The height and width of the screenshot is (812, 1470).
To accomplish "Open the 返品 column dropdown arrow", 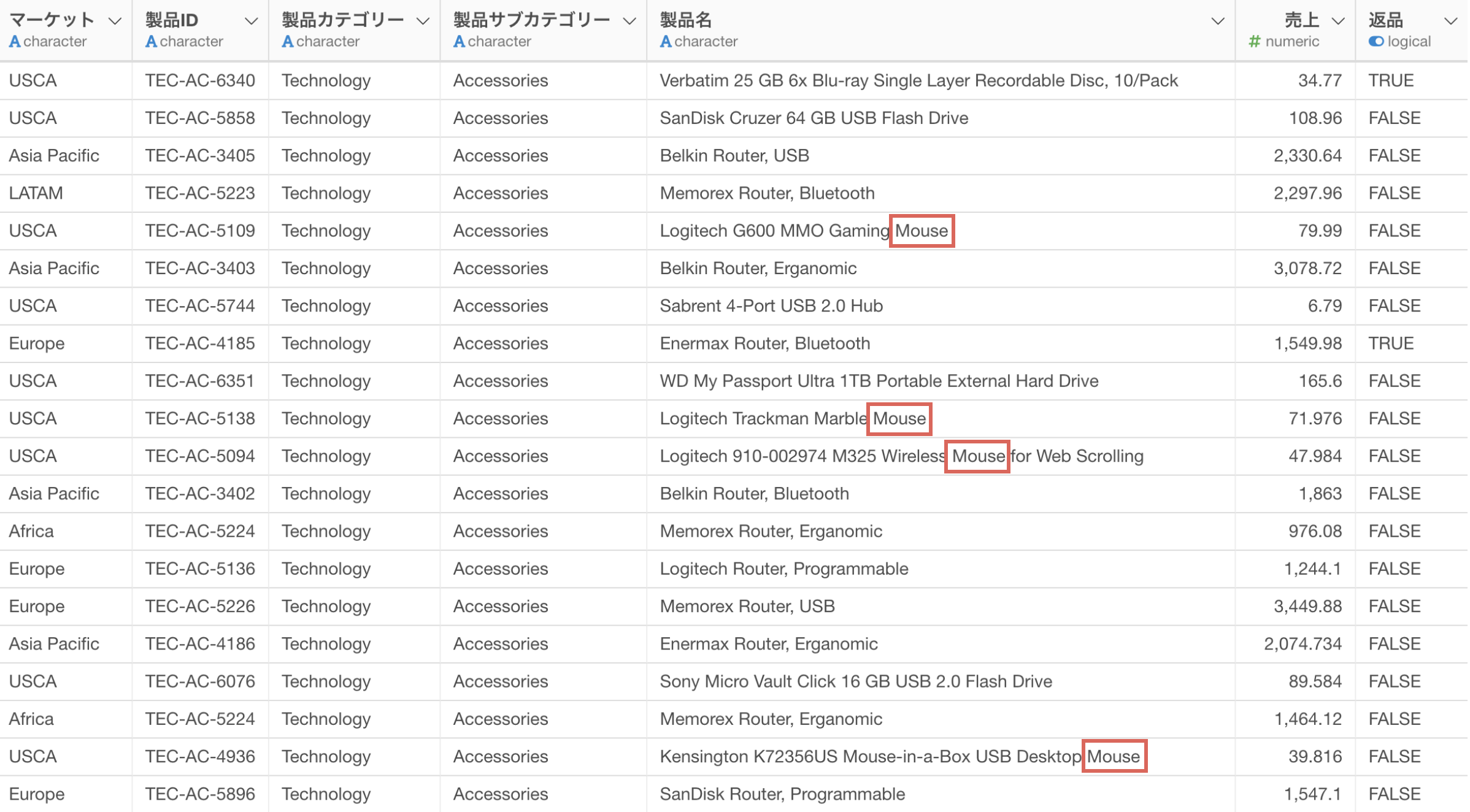I will pyautogui.click(x=1450, y=21).
